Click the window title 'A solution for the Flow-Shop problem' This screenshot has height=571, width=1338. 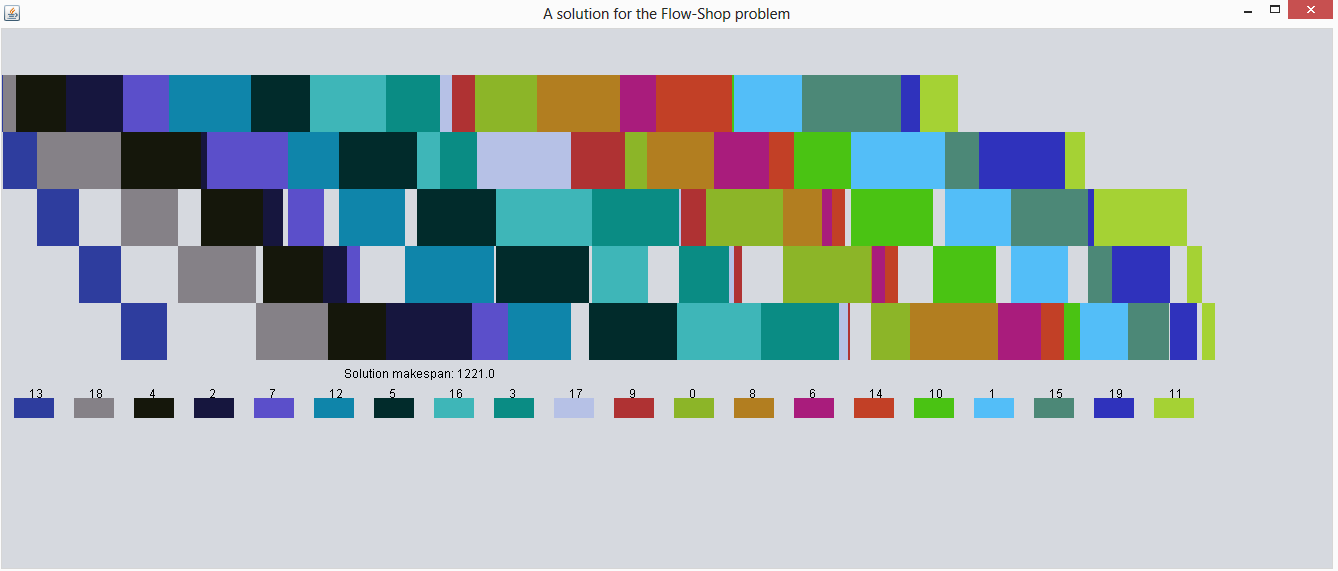click(666, 14)
